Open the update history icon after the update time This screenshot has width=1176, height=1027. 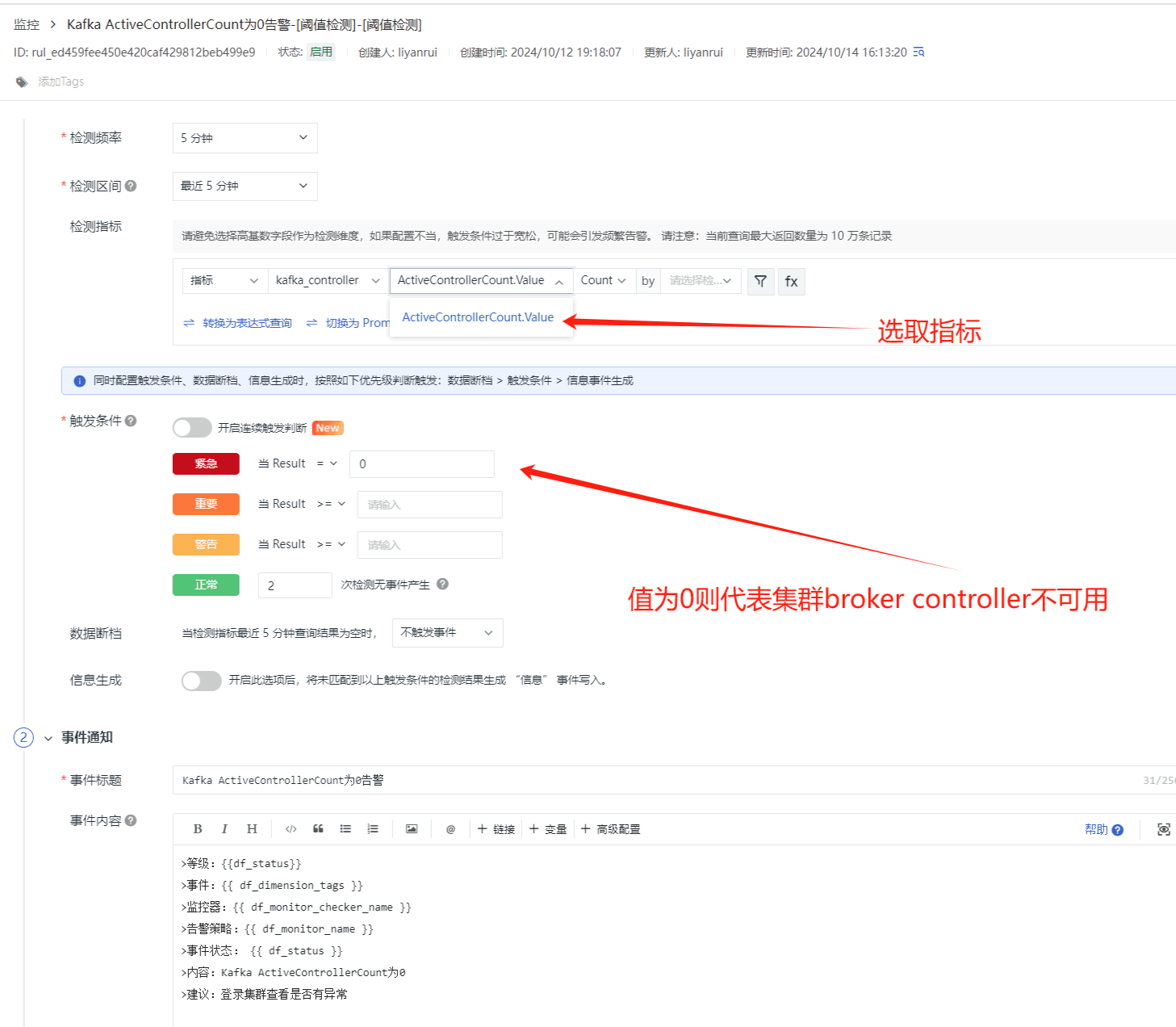(919, 52)
